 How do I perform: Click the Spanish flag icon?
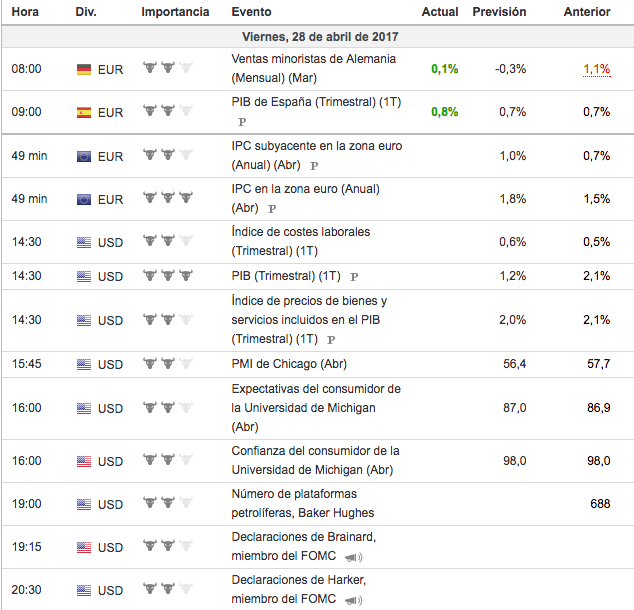tap(84, 112)
